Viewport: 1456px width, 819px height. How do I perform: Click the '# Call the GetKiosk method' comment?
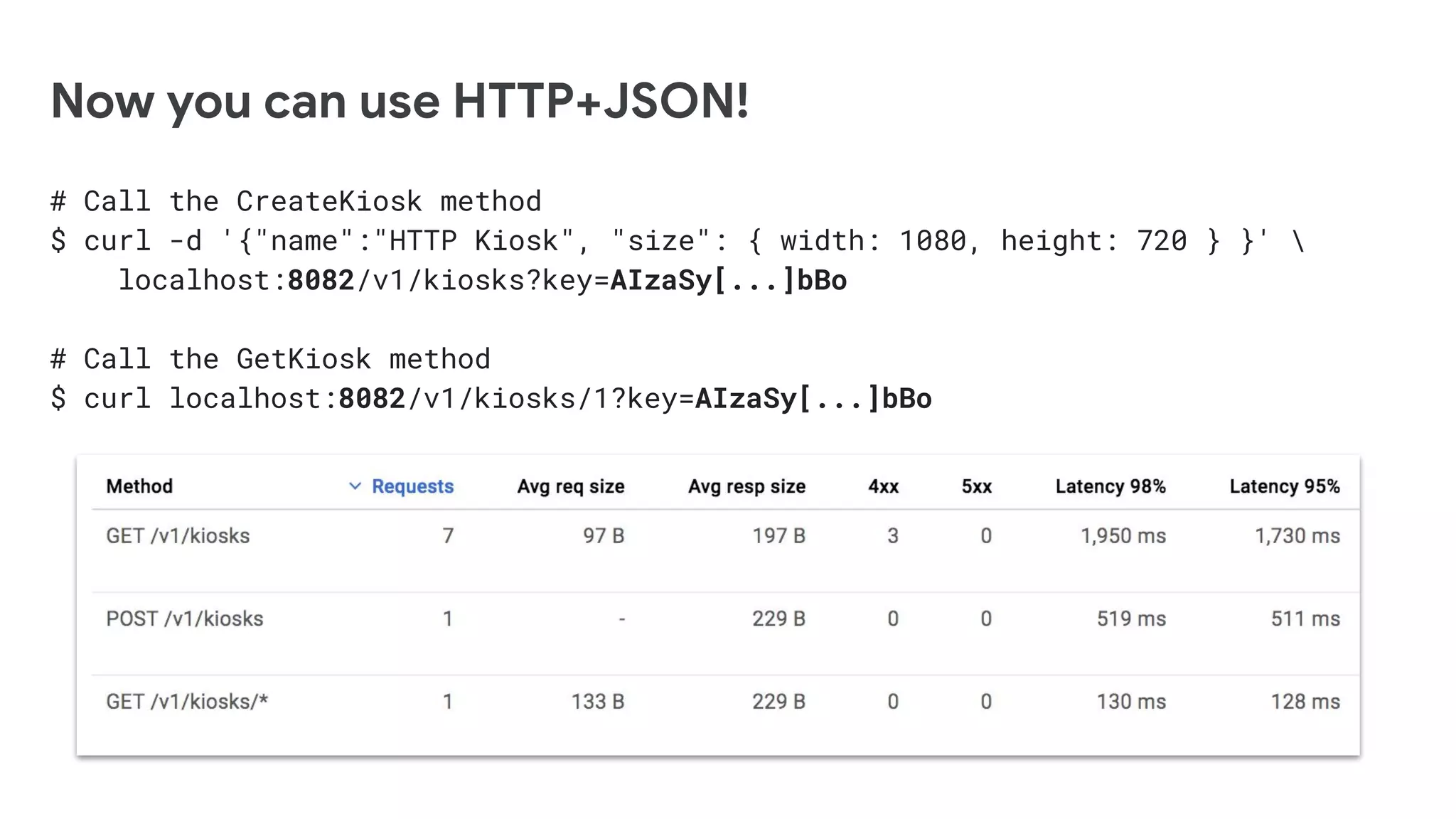[270, 359]
